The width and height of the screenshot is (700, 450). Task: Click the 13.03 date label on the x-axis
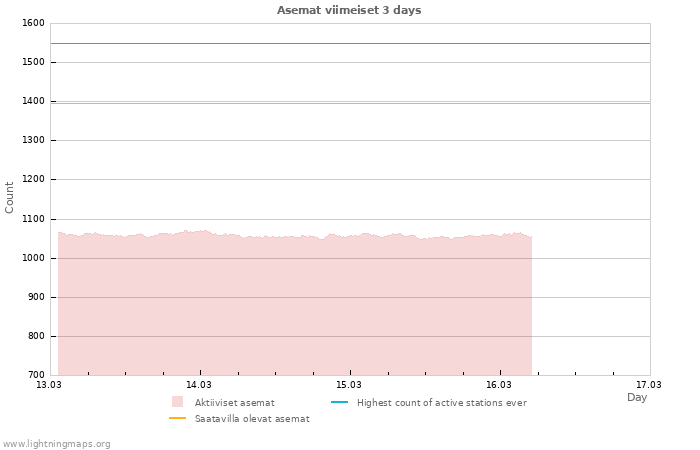(49, 384)
